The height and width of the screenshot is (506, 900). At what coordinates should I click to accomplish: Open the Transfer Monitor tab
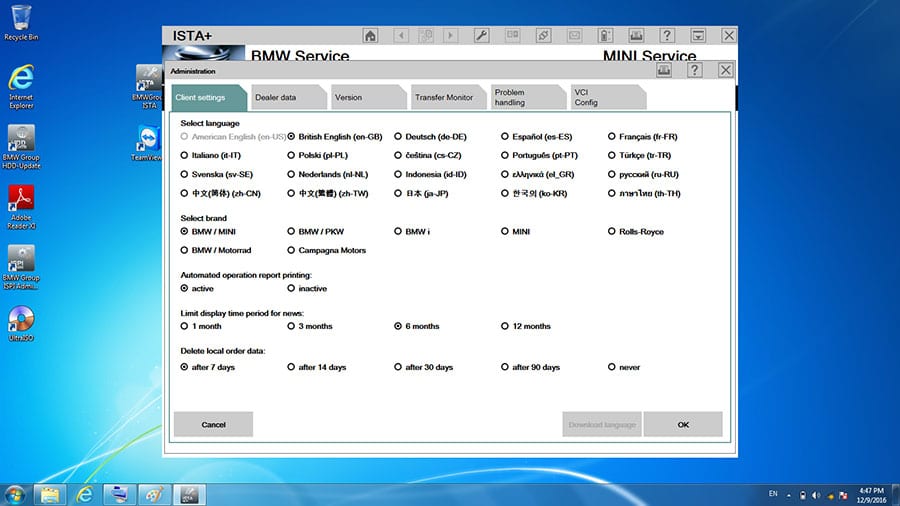[447, 98]
